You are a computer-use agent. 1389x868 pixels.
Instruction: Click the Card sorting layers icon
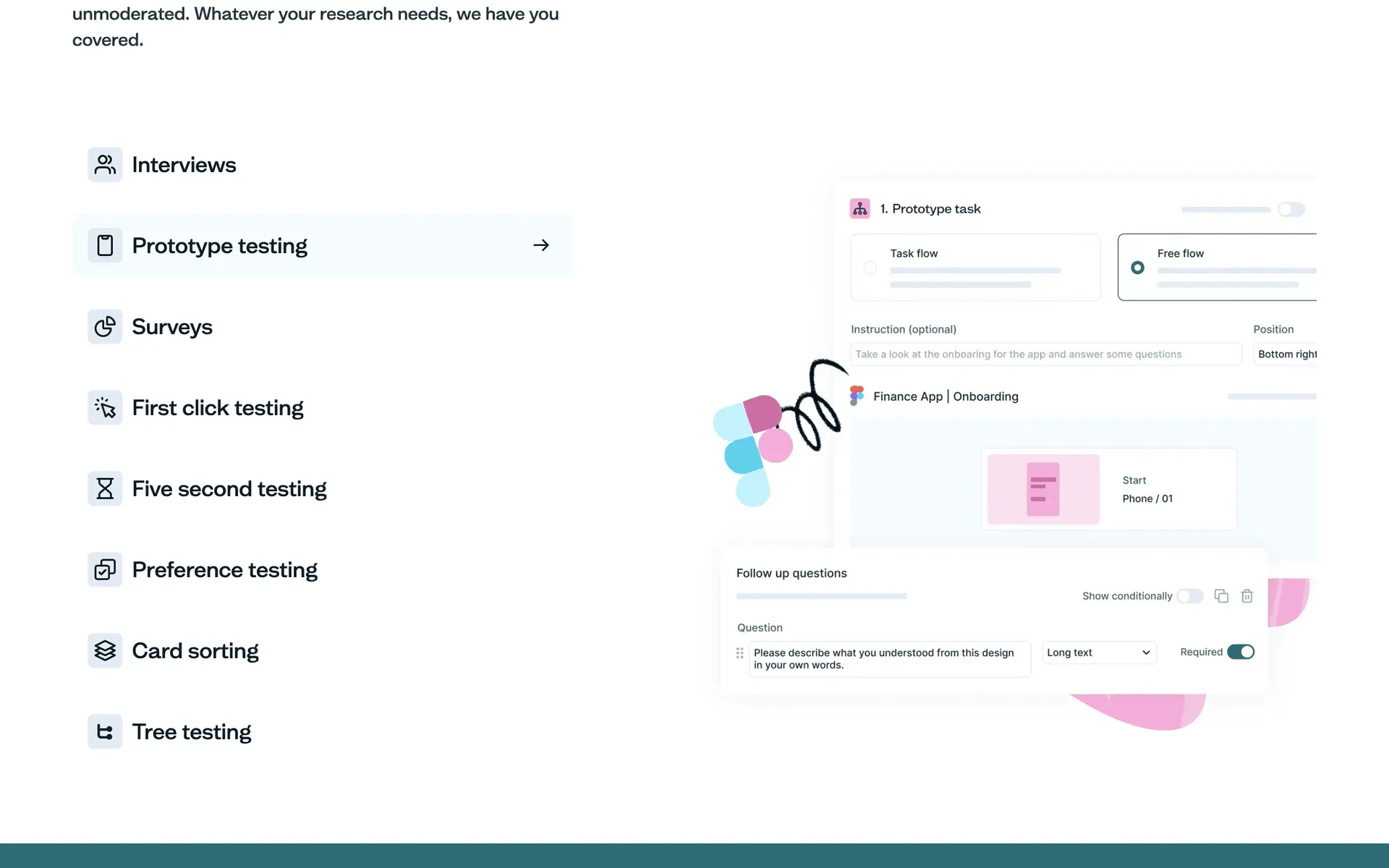pos(105,651)
